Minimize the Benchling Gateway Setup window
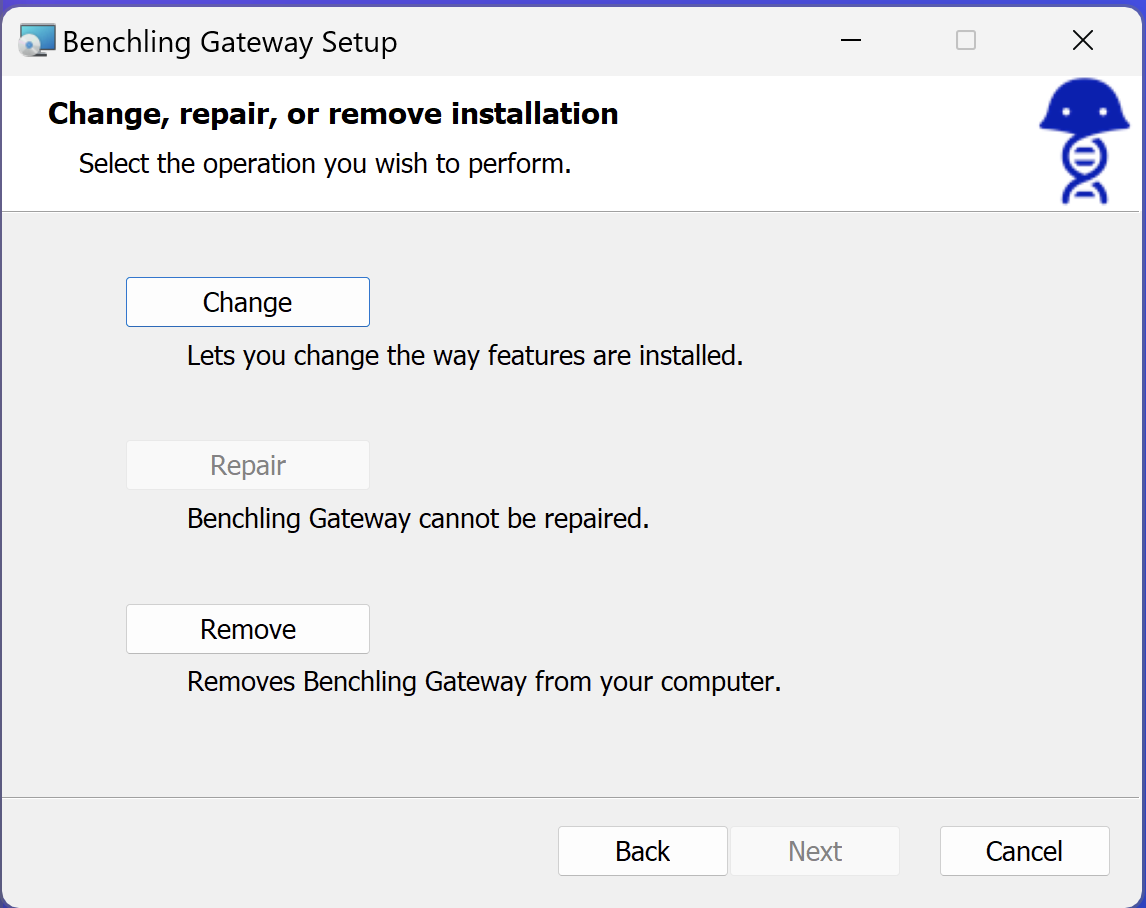Screen dimensions: 1146x908 [x=851, y=41]
